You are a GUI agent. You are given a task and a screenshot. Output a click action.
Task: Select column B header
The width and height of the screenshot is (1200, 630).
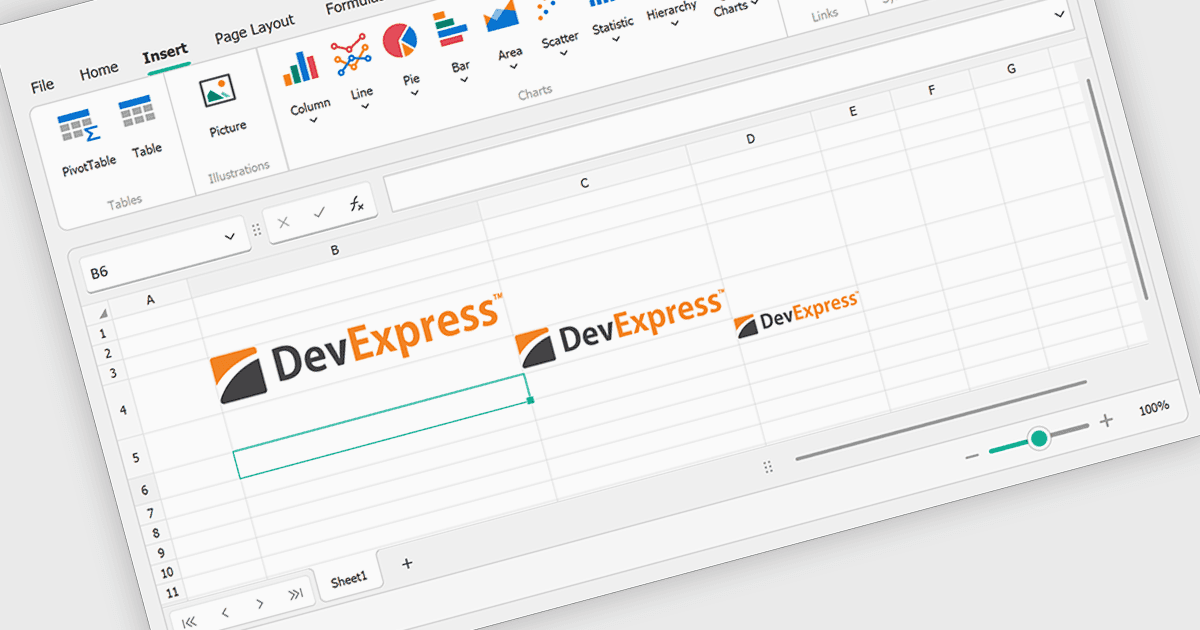pyautogui.click(x=335, y=250)
